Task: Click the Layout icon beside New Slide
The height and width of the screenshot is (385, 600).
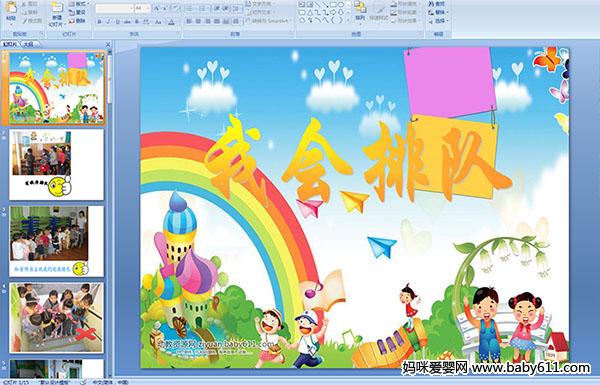Action: pos(78,4)
